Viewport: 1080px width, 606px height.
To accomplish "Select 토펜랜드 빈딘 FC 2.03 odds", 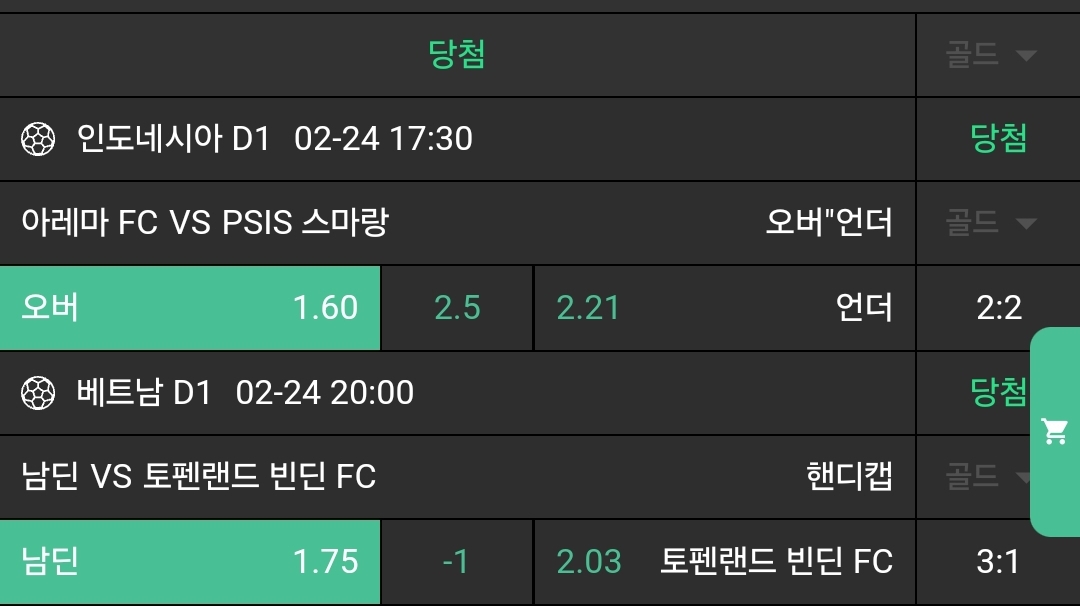I will 724,562.
